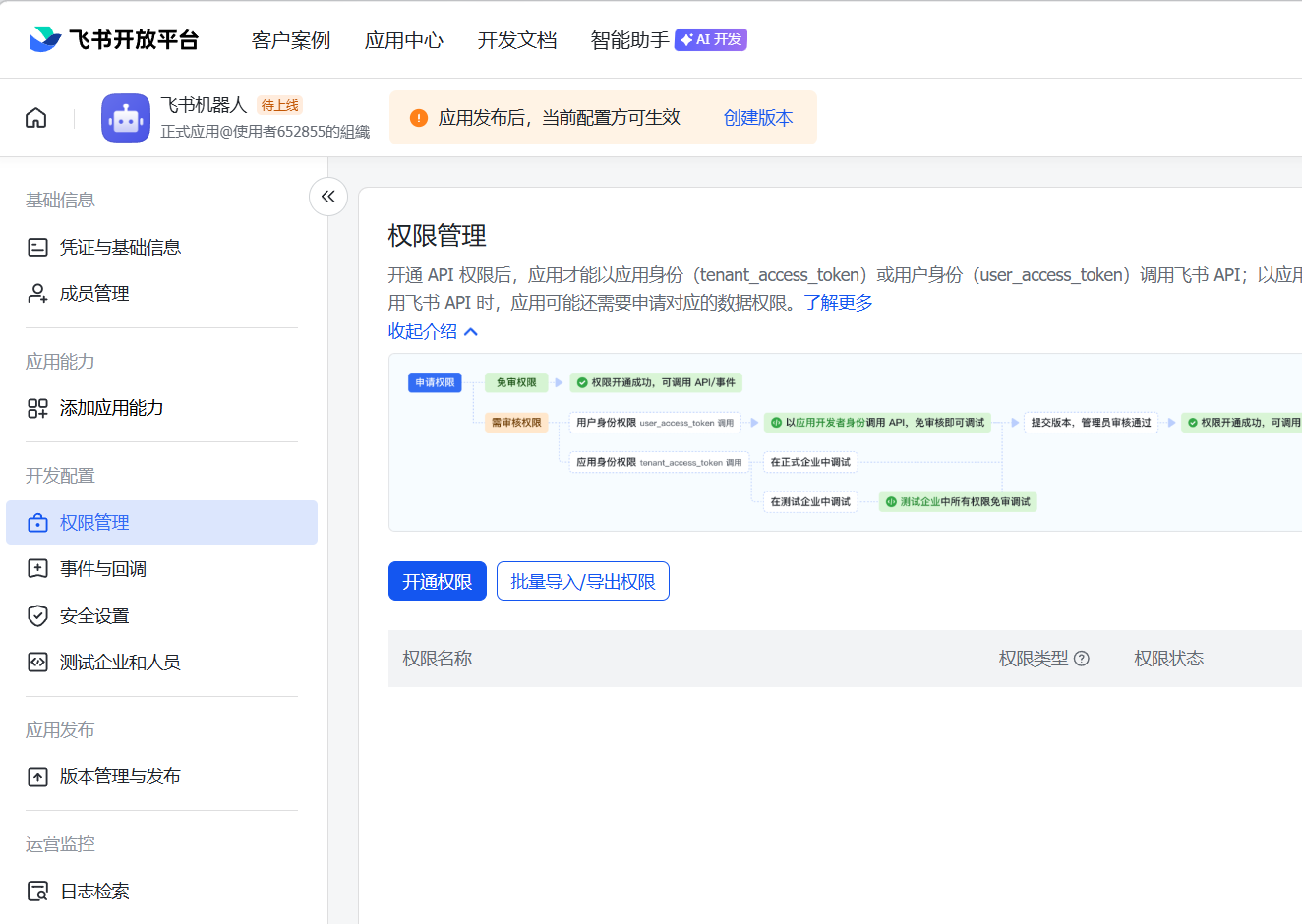Open 智能助手 in top navigation
The width and height of the screenshot is (1302, 924).
click(629, 40)
